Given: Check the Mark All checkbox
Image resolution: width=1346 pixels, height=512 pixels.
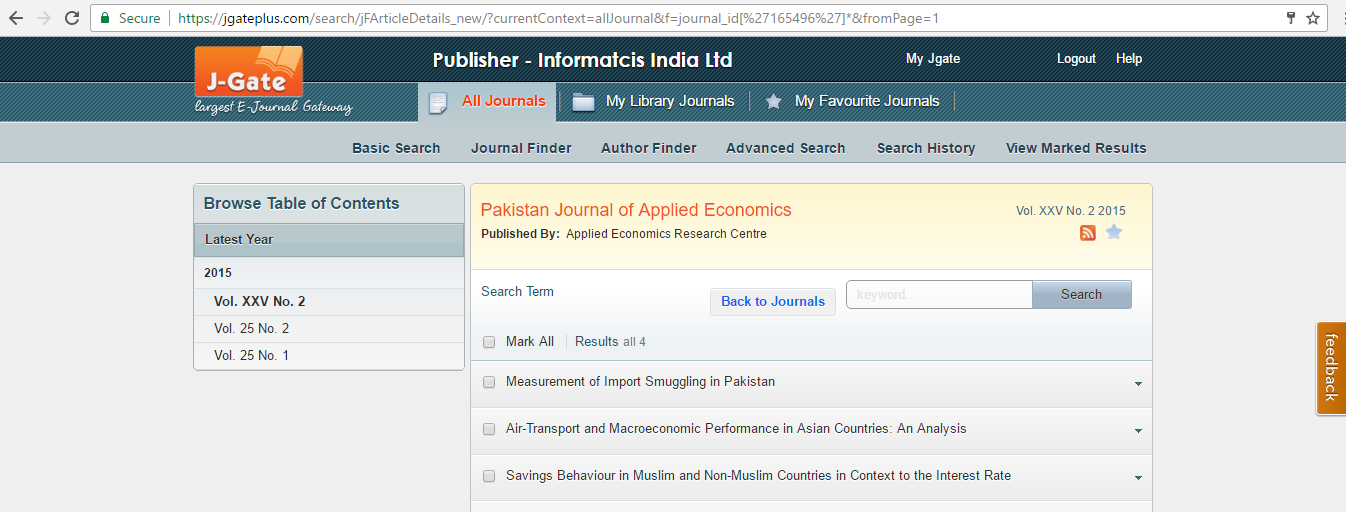Looking at the screenshot, I should coord(489,342).
